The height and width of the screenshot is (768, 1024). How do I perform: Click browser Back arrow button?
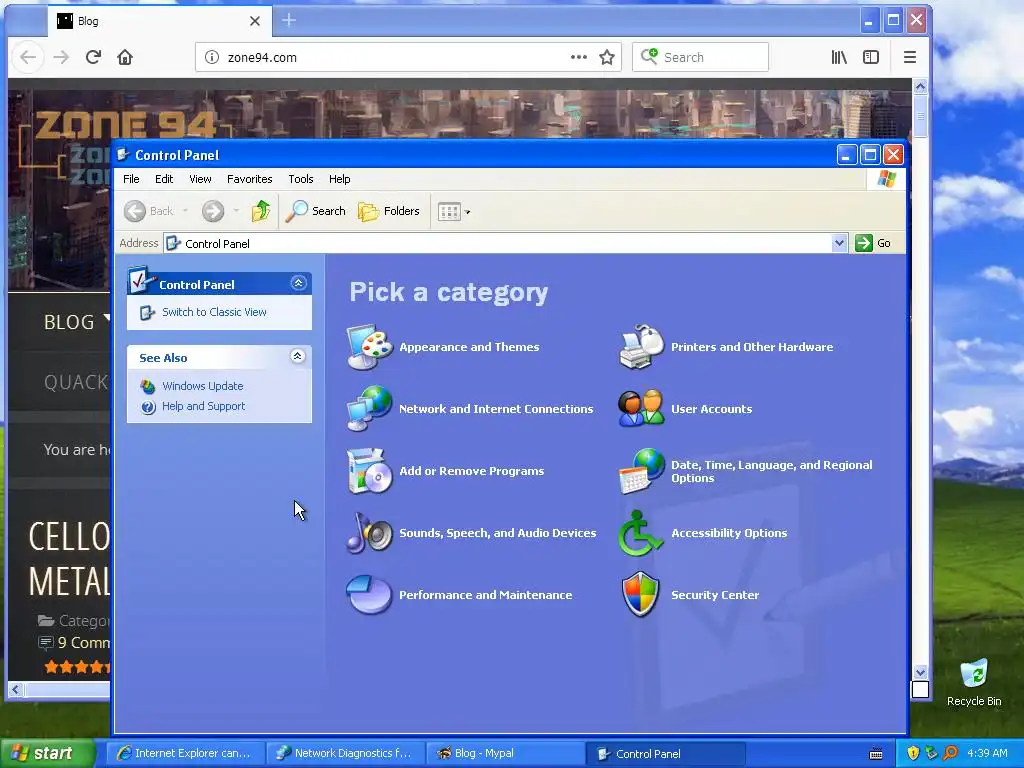click(x=28, y=57)
